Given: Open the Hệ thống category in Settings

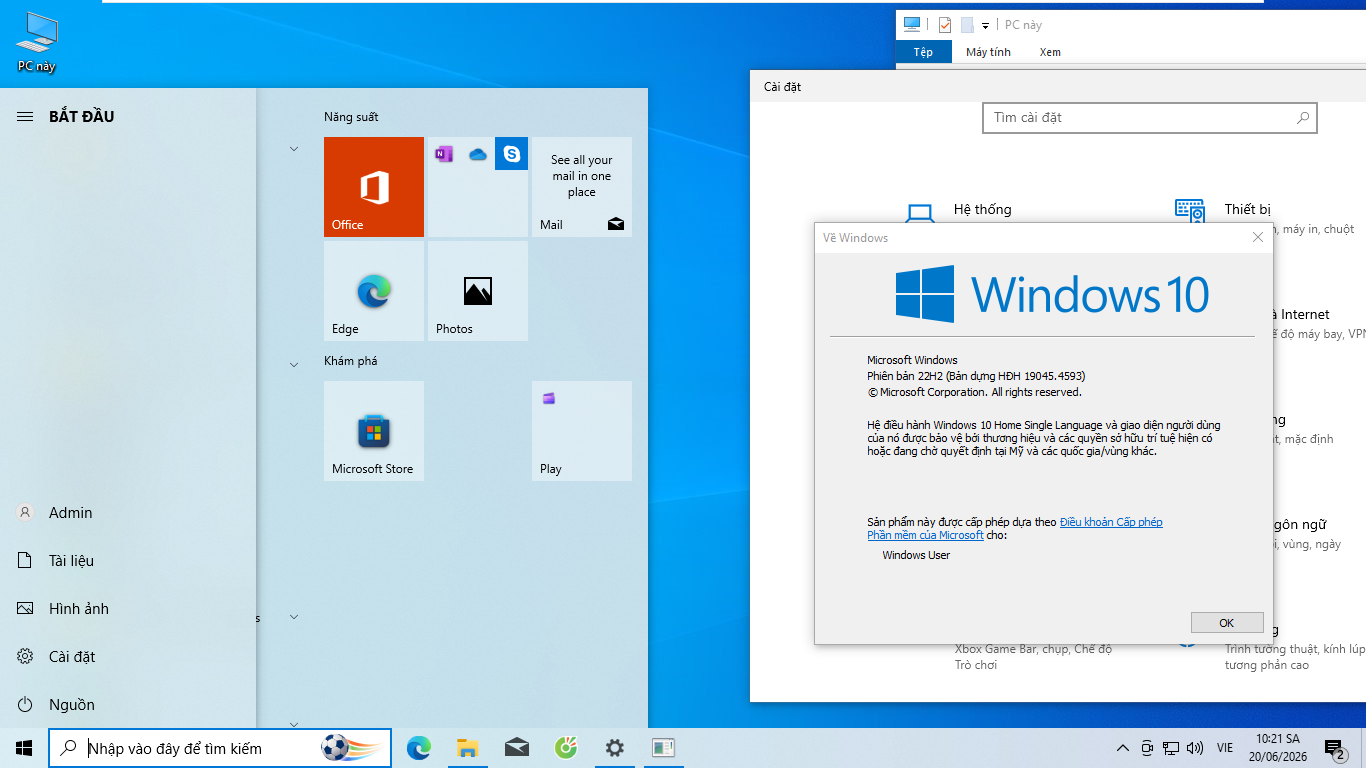Looking at the screenshot, I should click(x=982, y=209).
